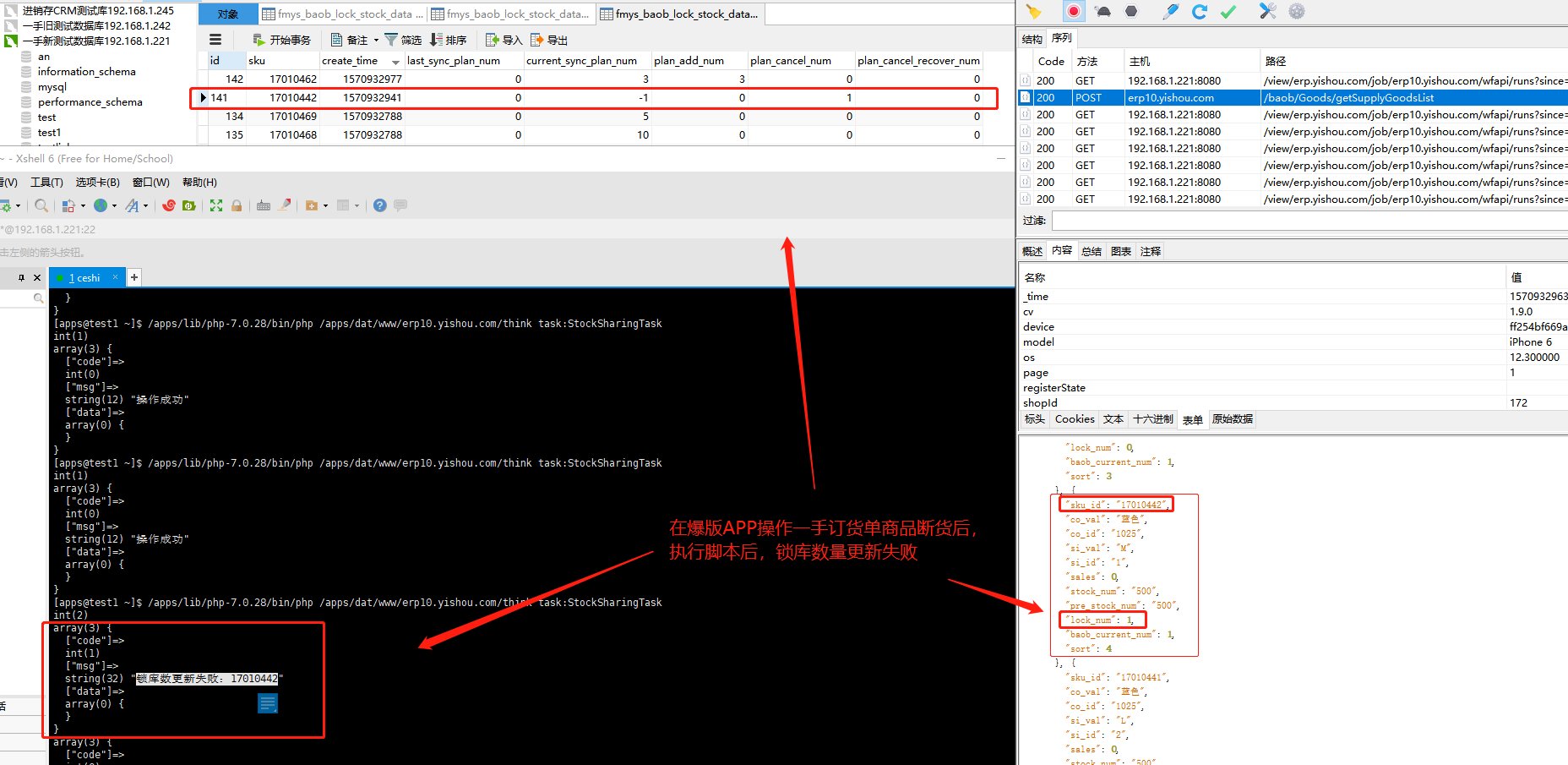The image size is (1568, 765).
Task: Click the padlock lock-screen icon
Action: coord(237,205)
